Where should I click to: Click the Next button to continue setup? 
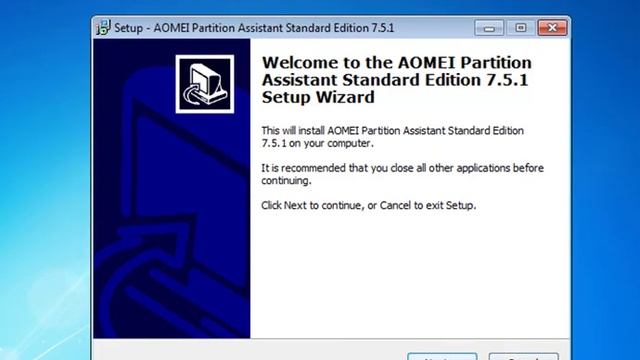point(442,357)
